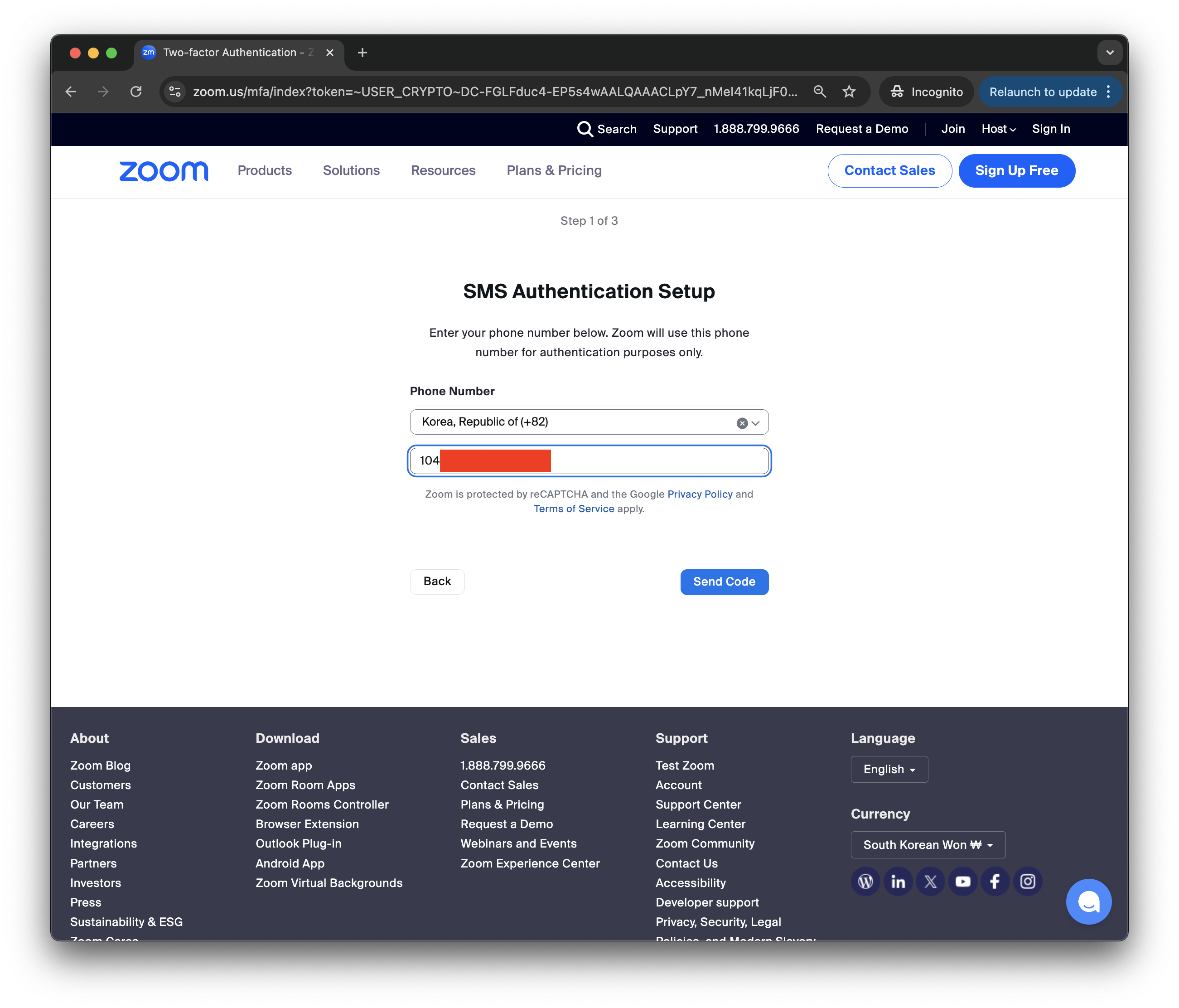Open Webinars and Events footer link

click(518, 843)
